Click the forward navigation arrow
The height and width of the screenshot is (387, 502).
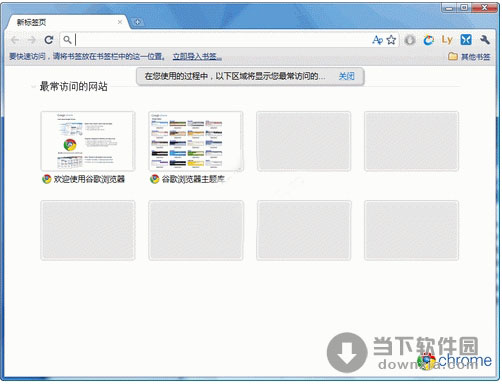pyautogui.click(x=32, y=40)
